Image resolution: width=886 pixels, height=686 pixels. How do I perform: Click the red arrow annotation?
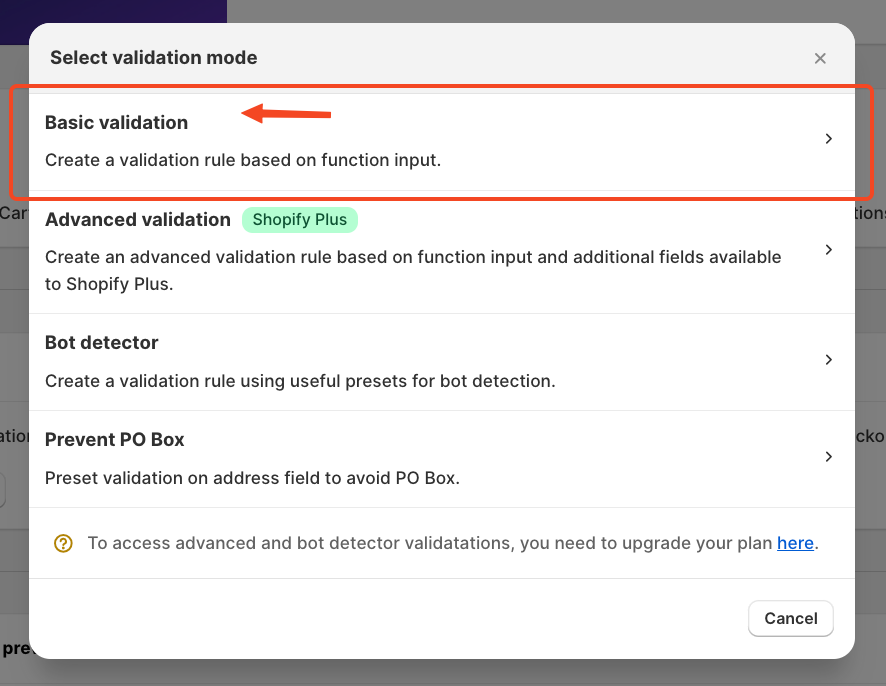(x=287, y=114)
